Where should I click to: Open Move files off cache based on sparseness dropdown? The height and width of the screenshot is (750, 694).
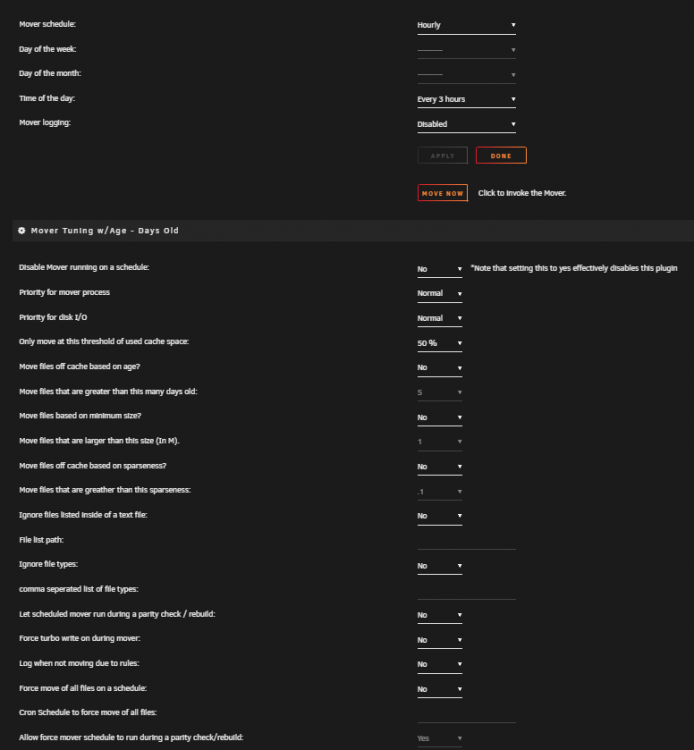(440, 466)
